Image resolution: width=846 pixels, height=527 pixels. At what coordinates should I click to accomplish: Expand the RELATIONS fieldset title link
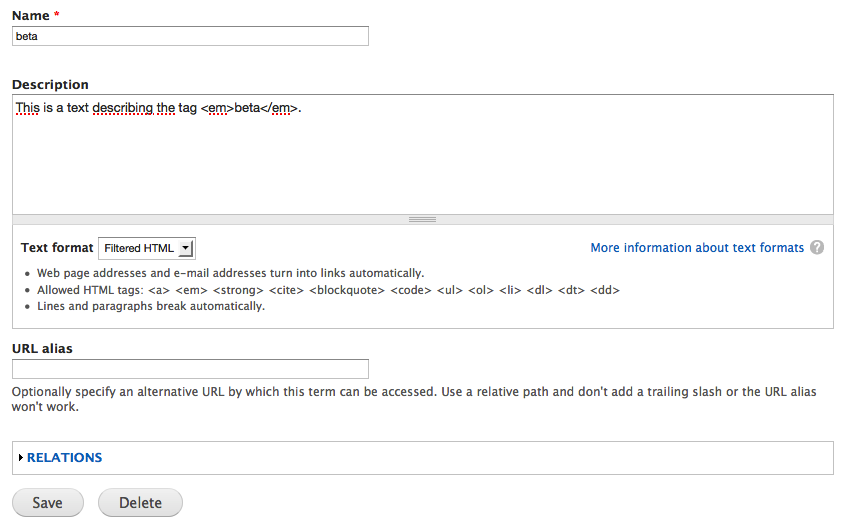(x=64, y=458)
